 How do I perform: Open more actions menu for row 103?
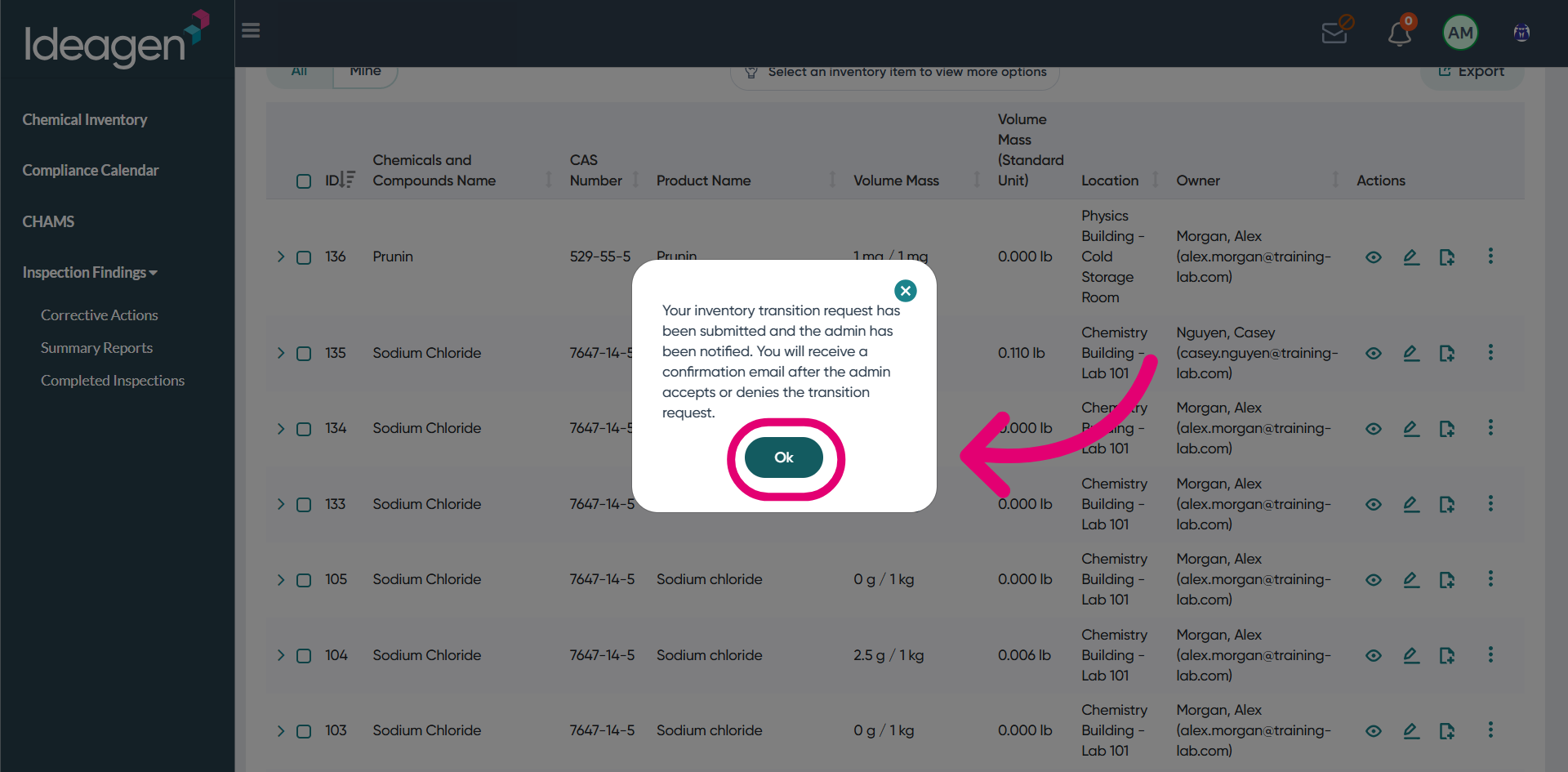(1490, 730)
